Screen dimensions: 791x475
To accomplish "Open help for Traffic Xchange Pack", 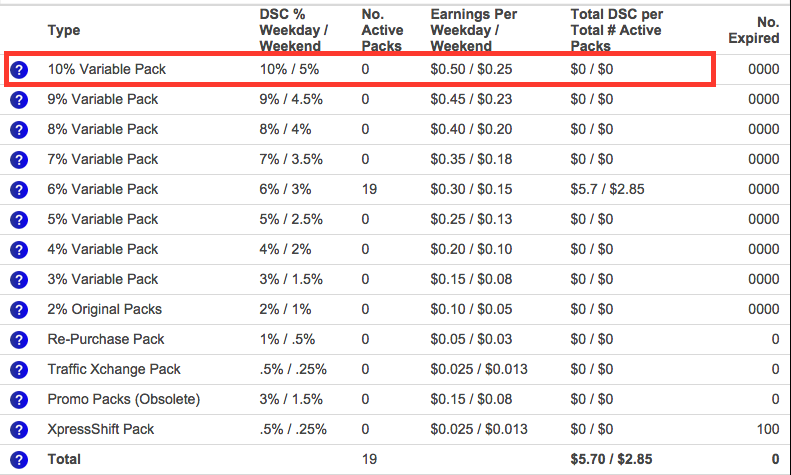I will (x=18, y=370).
